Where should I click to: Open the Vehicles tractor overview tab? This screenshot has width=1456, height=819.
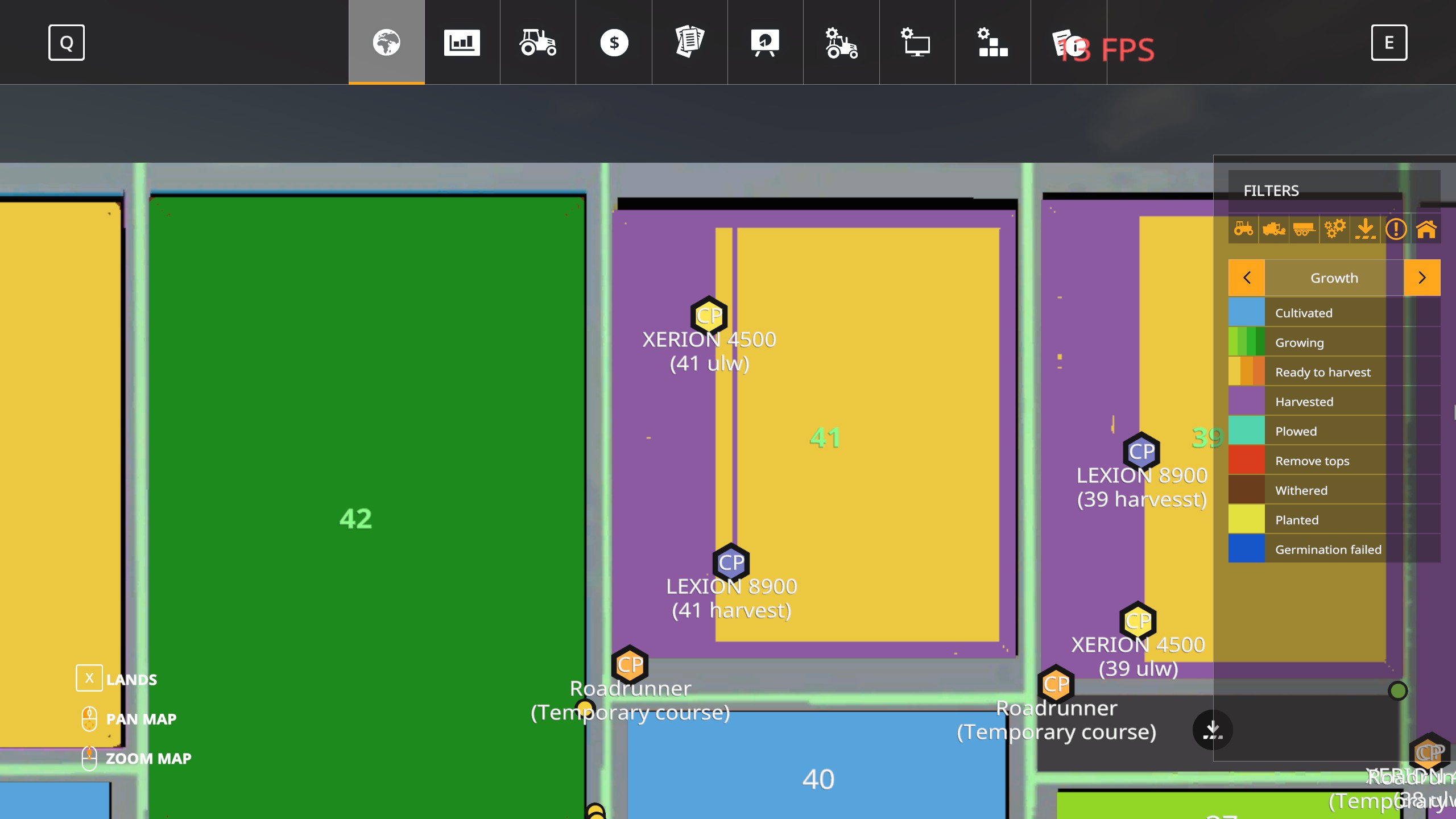pos(537,43)
